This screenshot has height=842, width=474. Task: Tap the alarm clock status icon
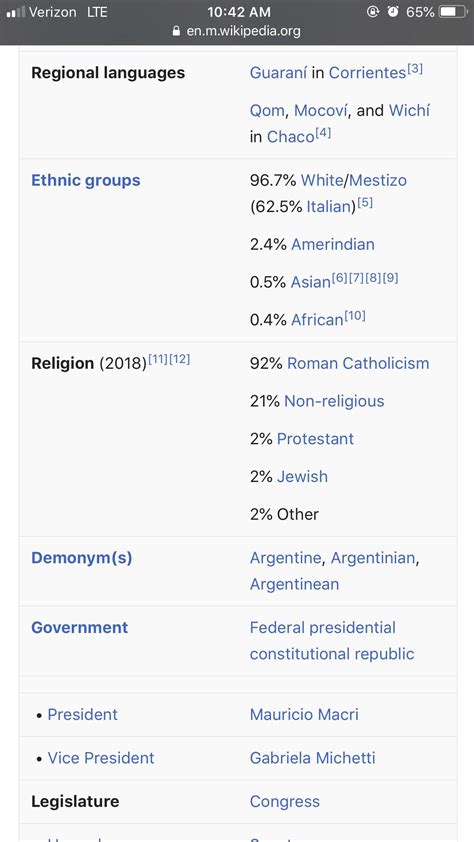[393, 12]
